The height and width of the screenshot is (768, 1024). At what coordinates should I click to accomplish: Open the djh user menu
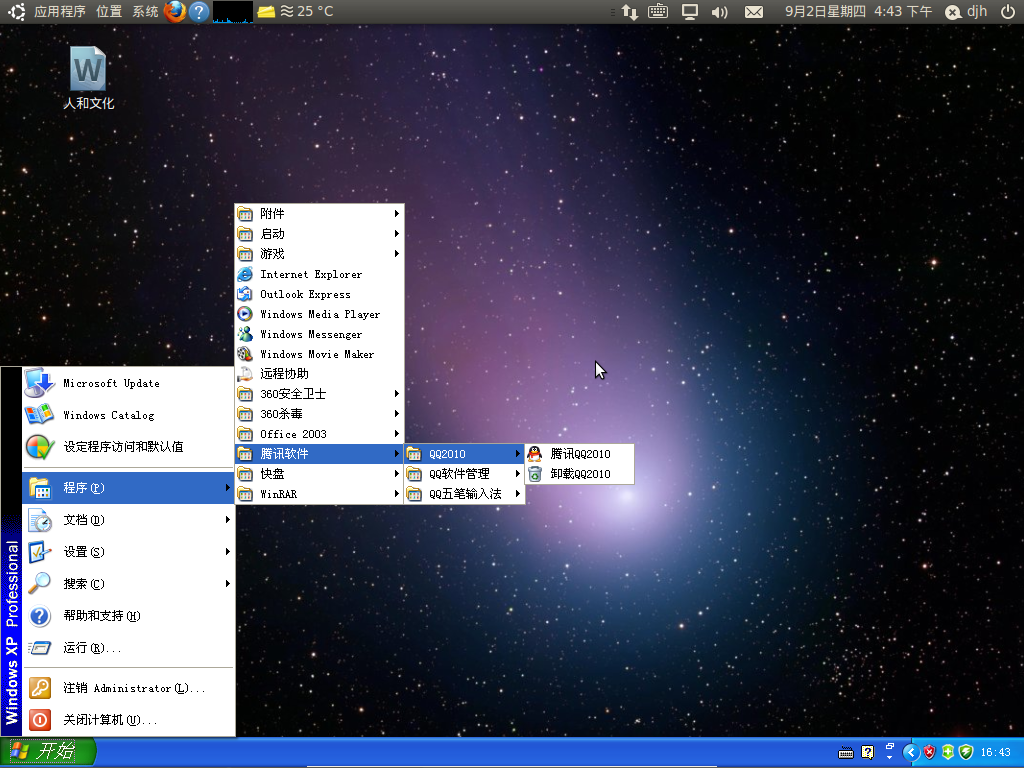pyautogui.click(x=967, y=12)
